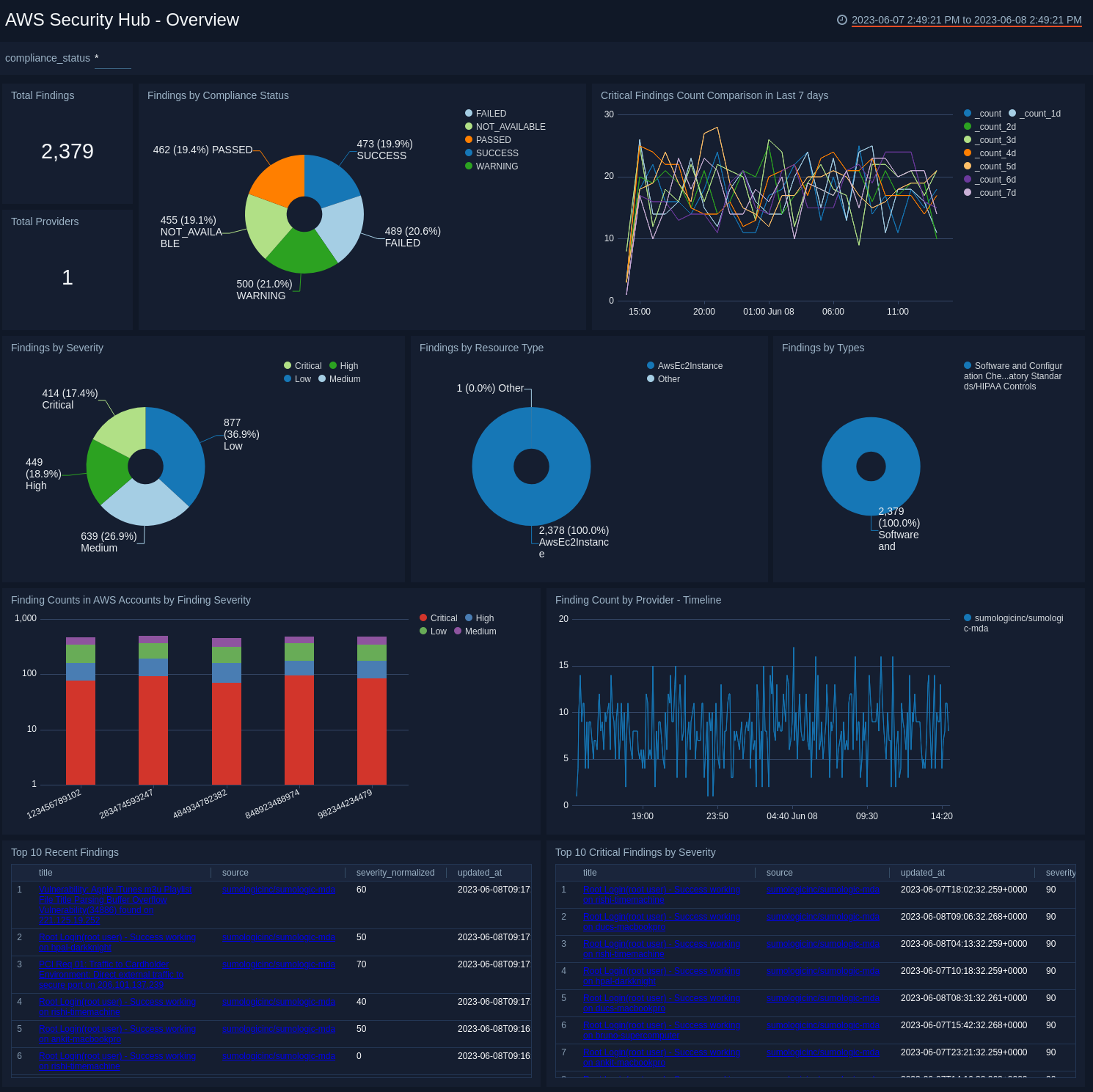This screenshot has height=1092, width=1093.
Task: Open the dashboard time range picker
Action: point(966,20)
